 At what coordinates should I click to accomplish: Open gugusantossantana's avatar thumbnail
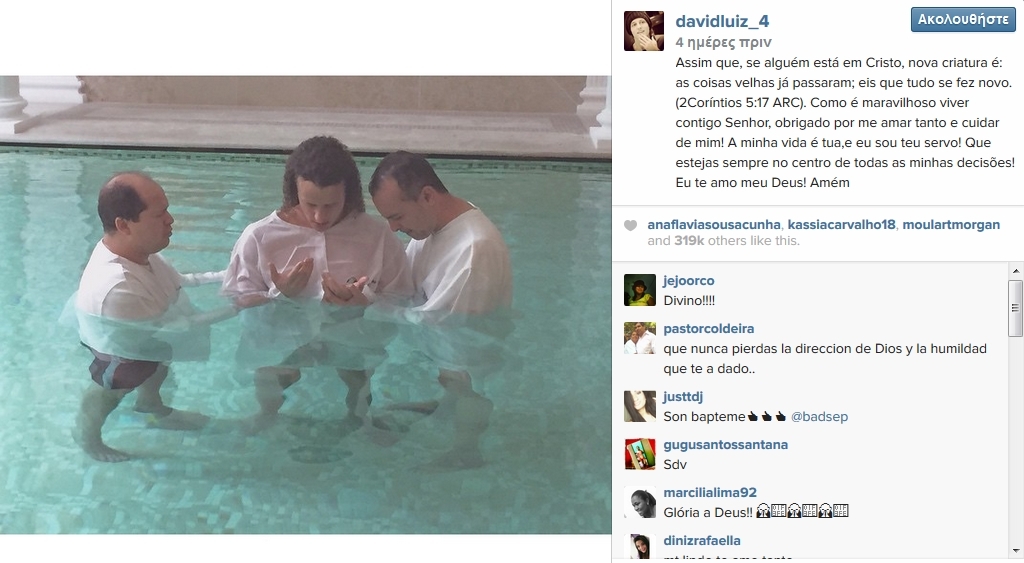(640, 454)
